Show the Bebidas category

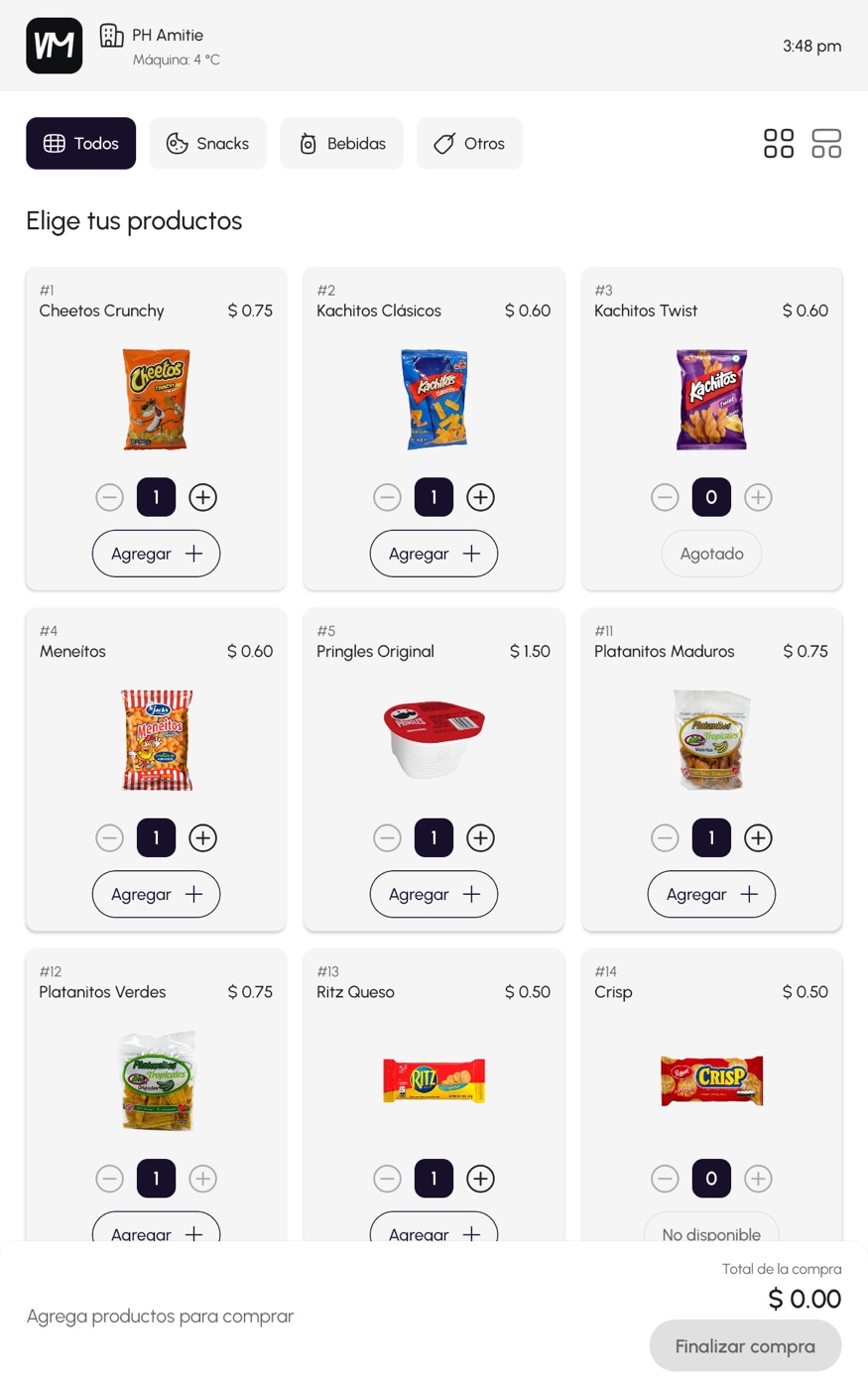(x=342, y=144)
